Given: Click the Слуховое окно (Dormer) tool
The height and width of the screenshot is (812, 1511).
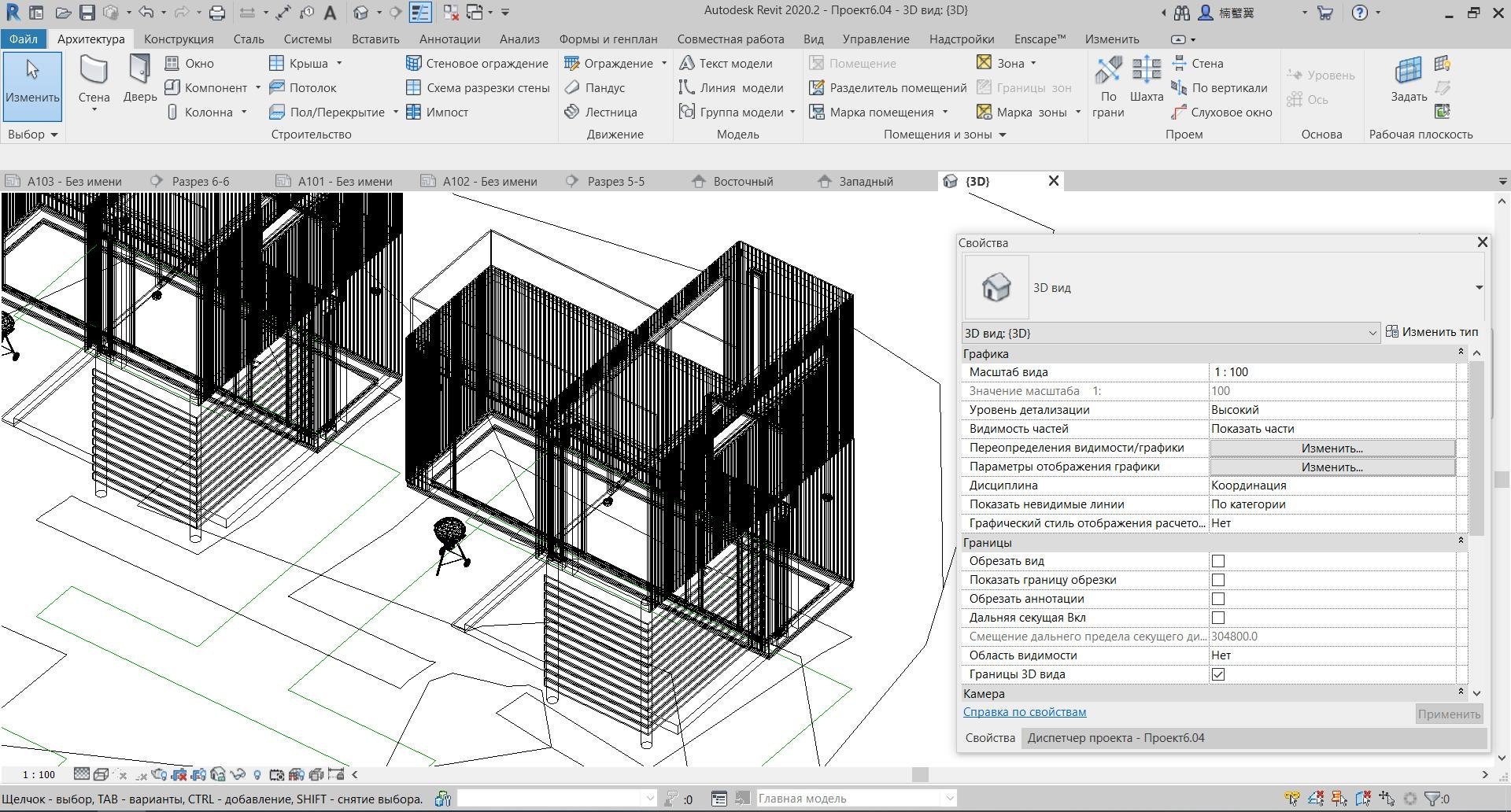Looking at the screenshot, I should coord(1221,112).
